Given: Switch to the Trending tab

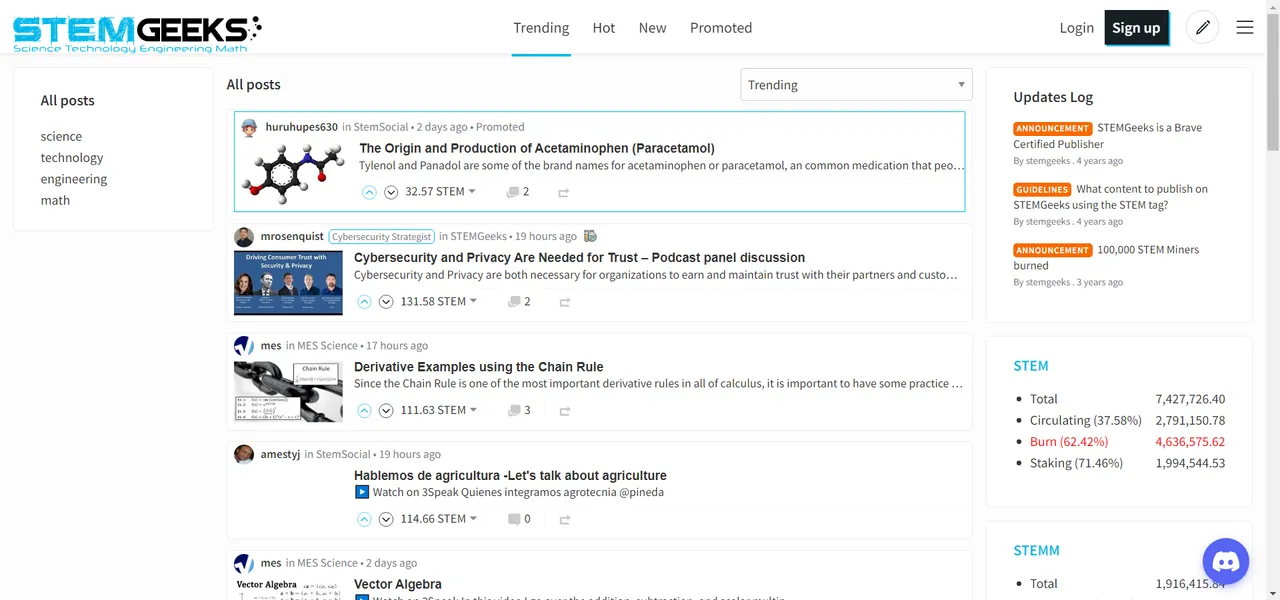Looking at the screenshot, I should click(x=541, y=28).
